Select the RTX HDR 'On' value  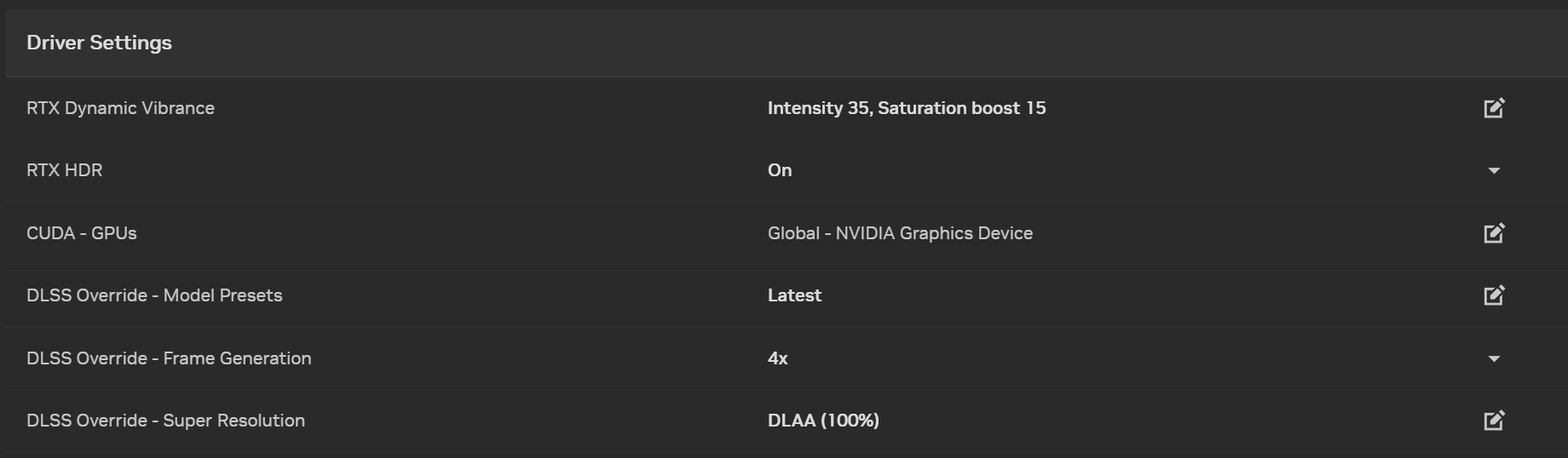pyautogui.click(x=780, y=170)
